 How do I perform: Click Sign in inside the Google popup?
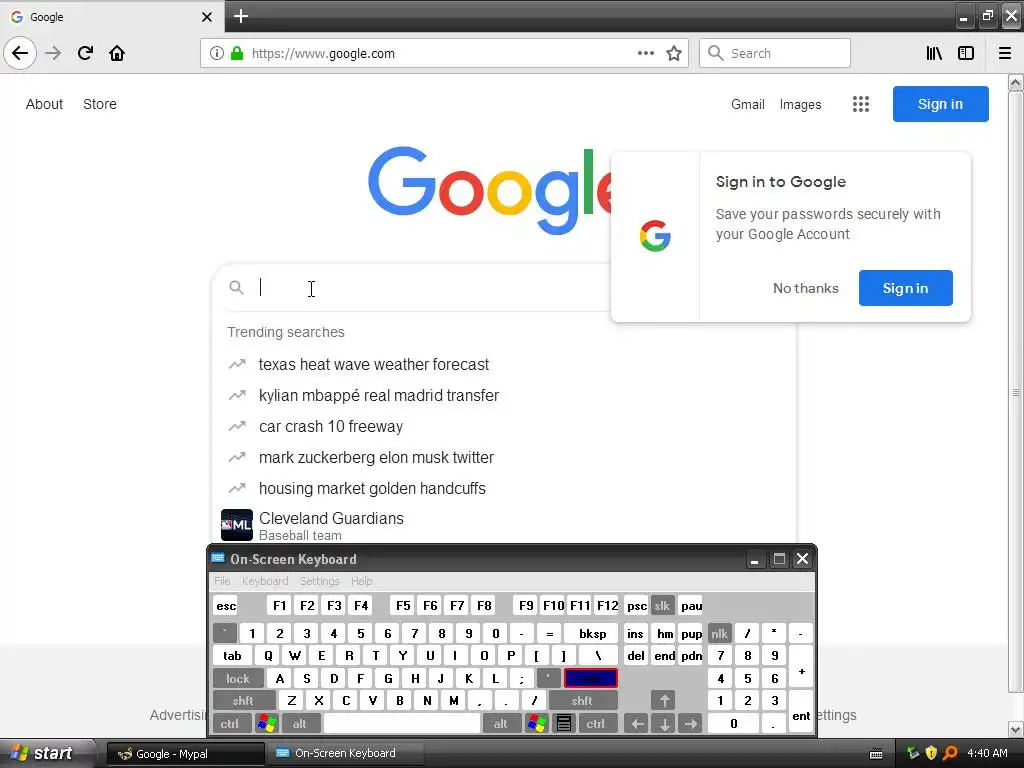click(905, 288)
